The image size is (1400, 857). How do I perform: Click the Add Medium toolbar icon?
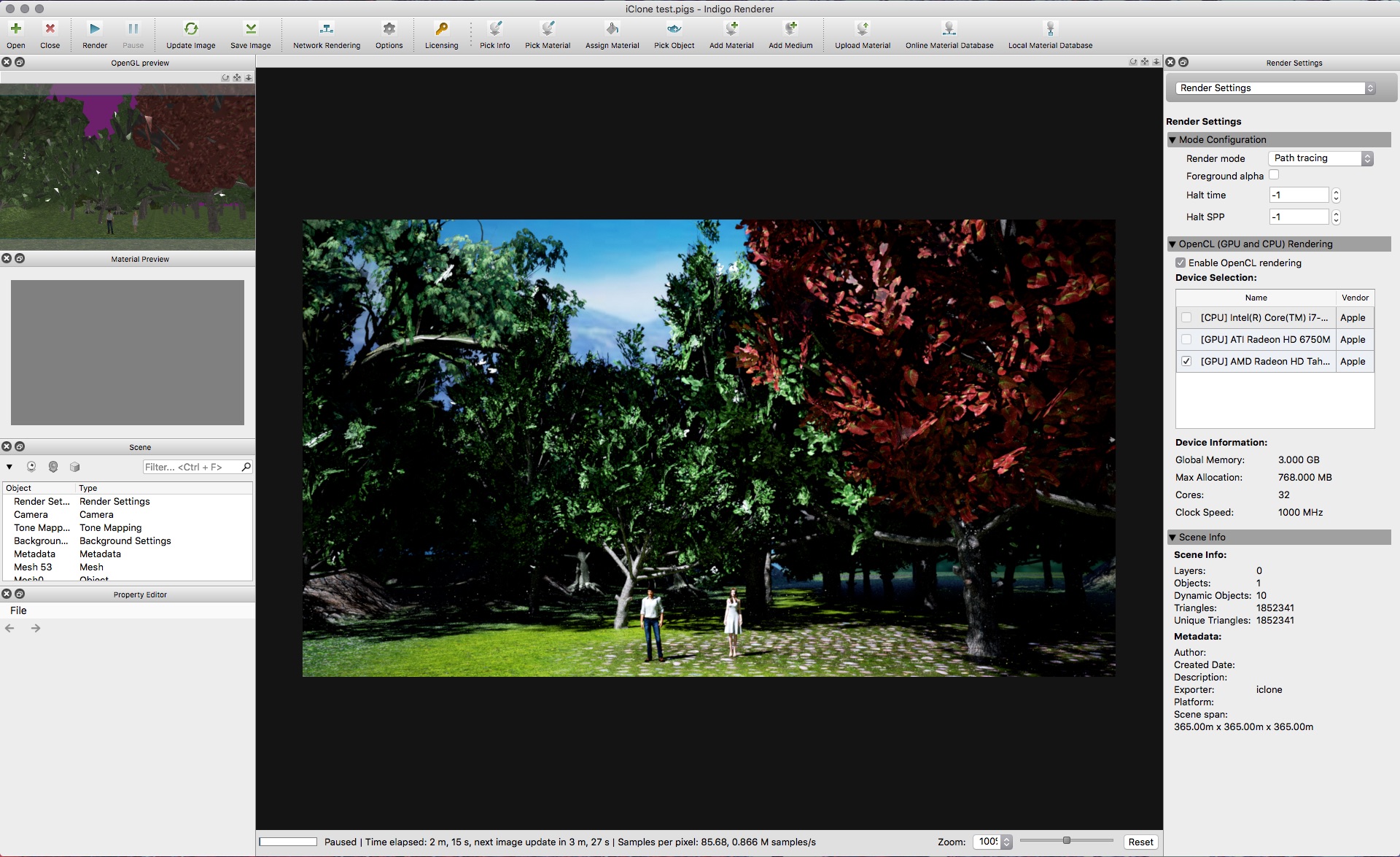790,29
